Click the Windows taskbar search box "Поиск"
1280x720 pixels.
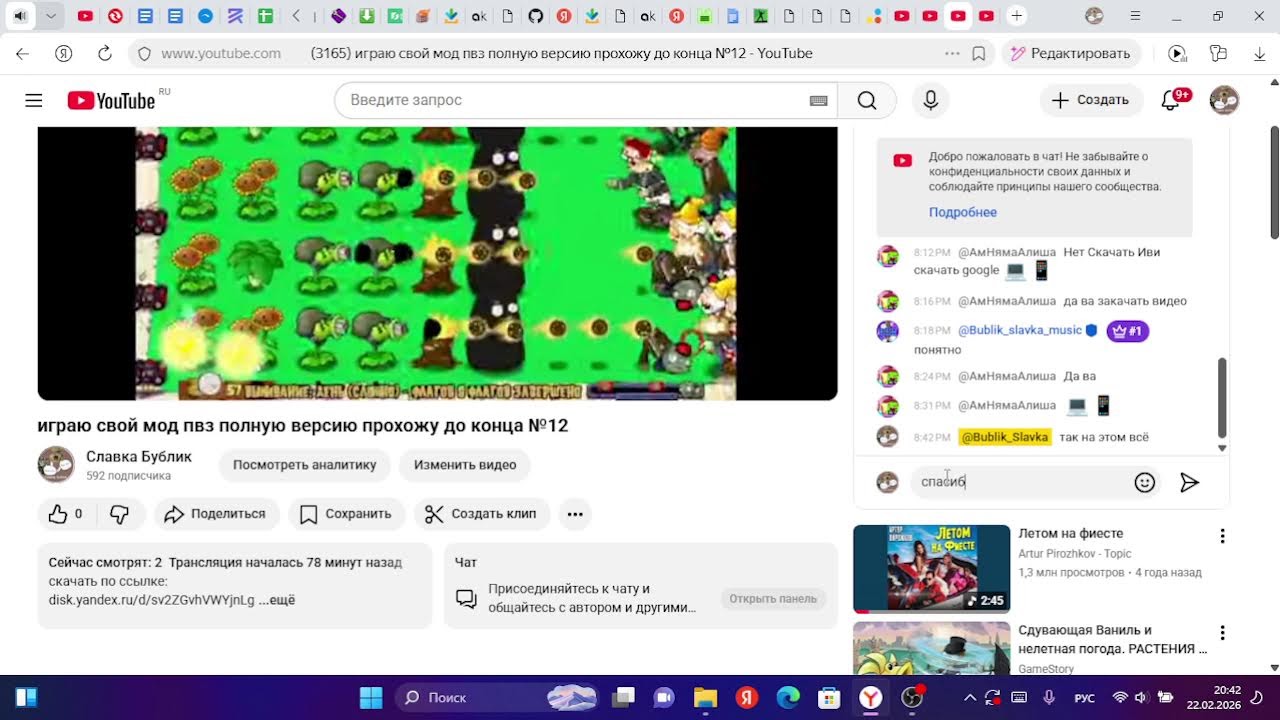[496, 697]
